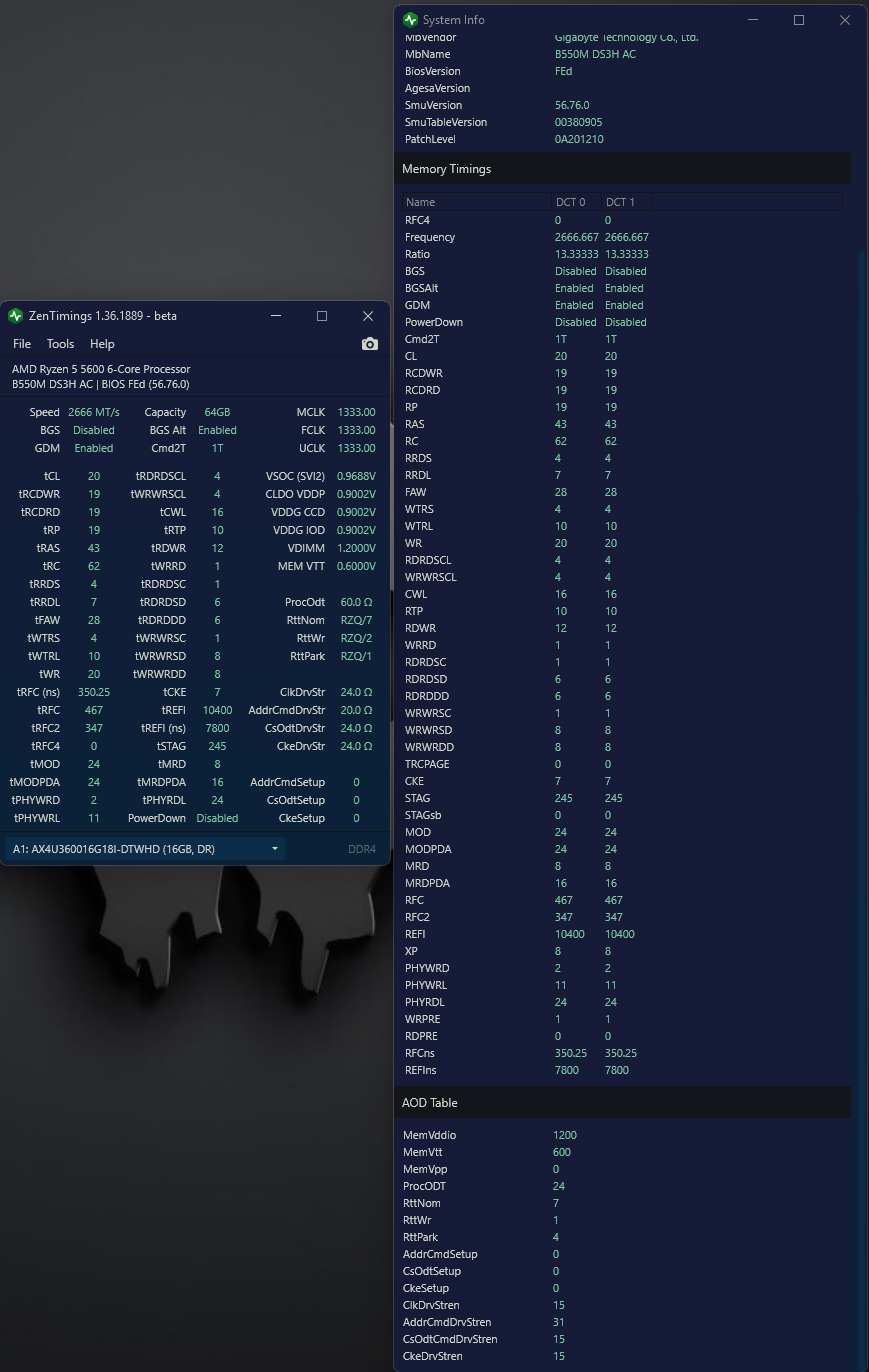Click the ProcOdt 60.0 Ω value
This screenshot has height=1372, width=869.
356,602
